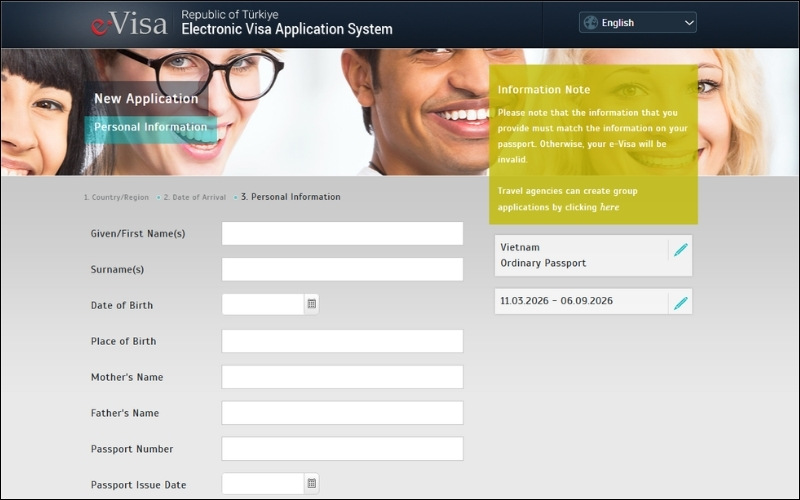The width and height of the screenshot is (800, 500).
Task: Go back to step 1 Country/Region
Action: (x=116, y=198)
